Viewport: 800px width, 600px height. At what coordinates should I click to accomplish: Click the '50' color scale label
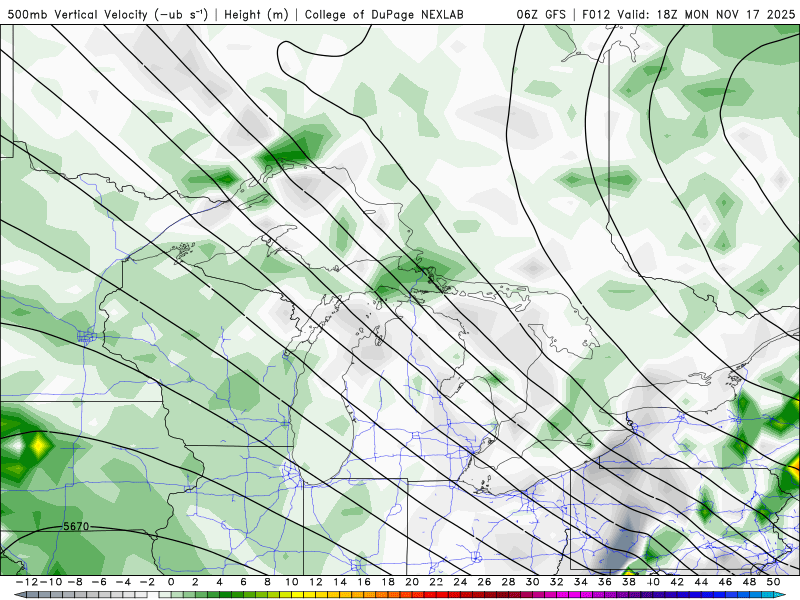tap(773, 582)
